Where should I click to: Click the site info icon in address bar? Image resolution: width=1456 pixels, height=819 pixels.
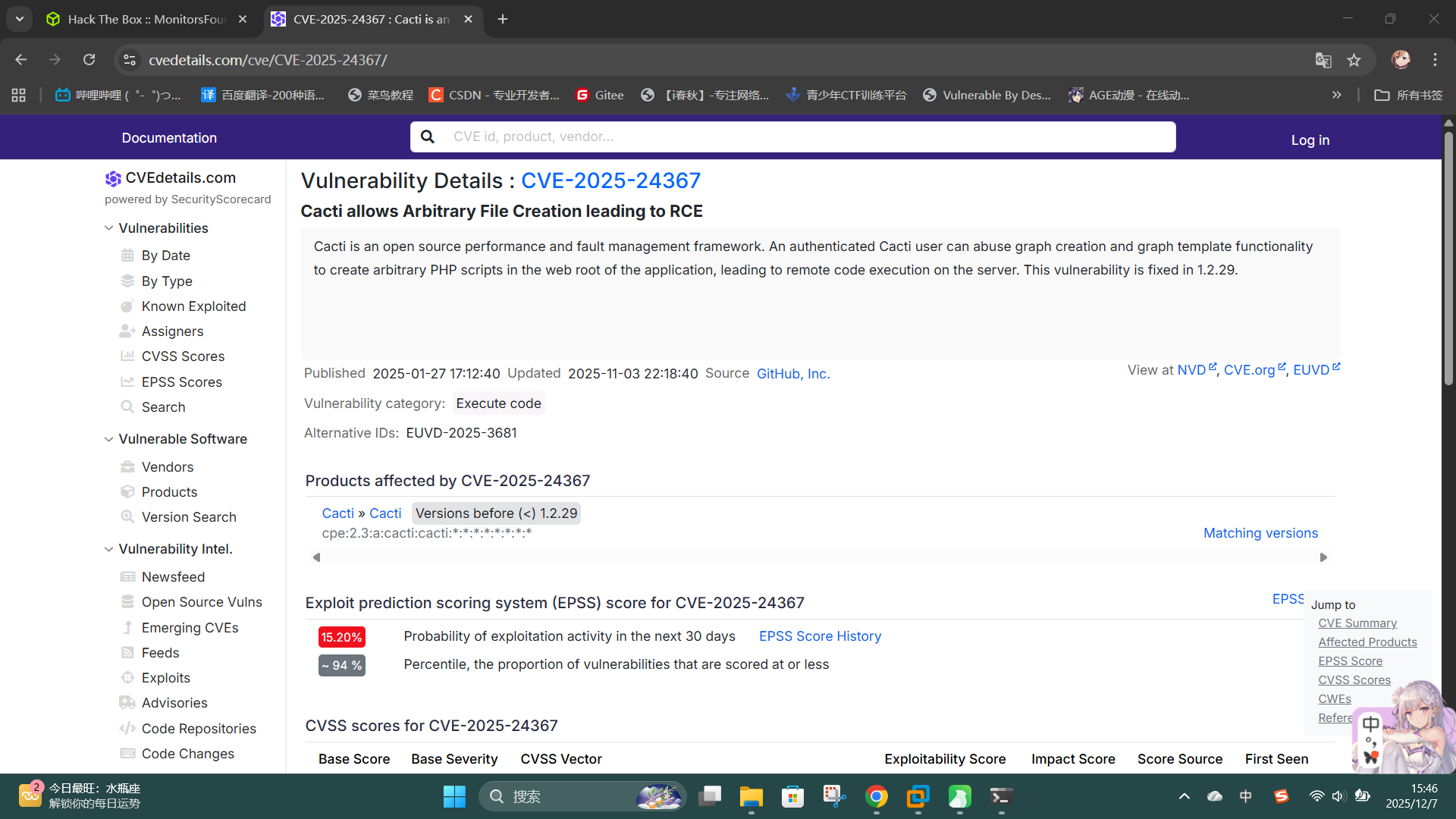(130, 60)
